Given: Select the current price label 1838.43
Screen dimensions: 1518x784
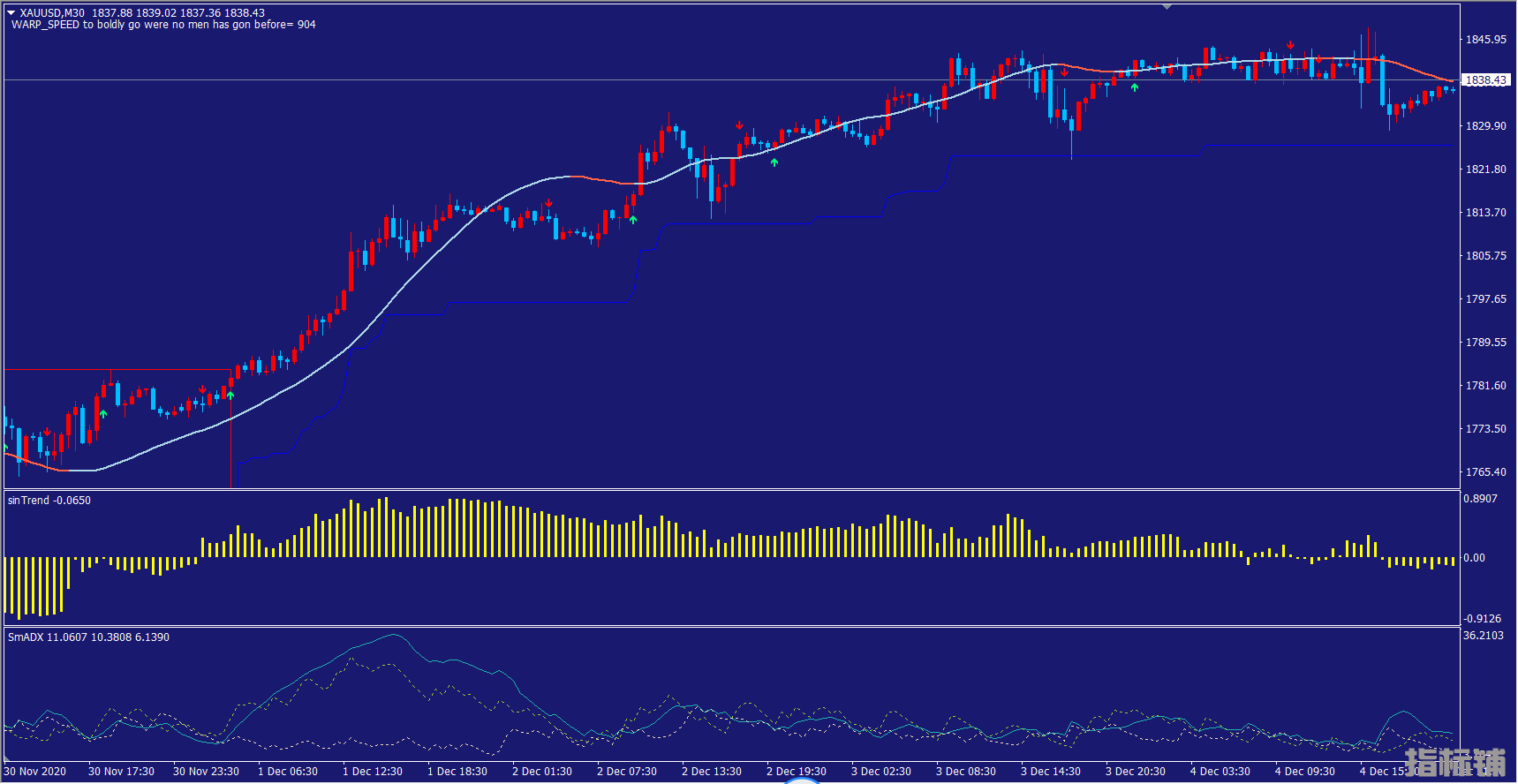Looking at the screenshot, I should (1486, 80).
